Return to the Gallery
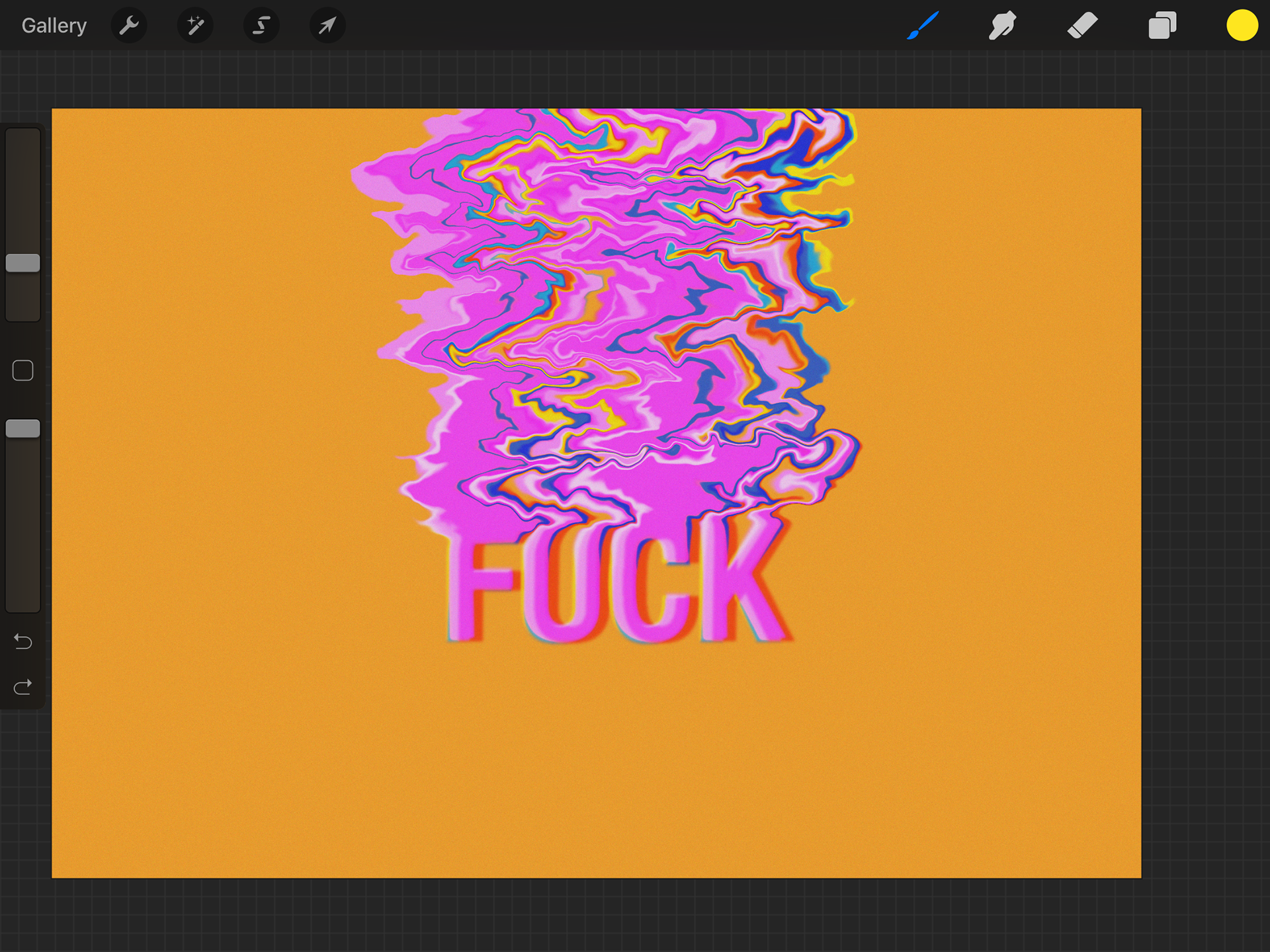Image resolution: width=1270 pixels, height=952 pixels. tap(54, 26)
